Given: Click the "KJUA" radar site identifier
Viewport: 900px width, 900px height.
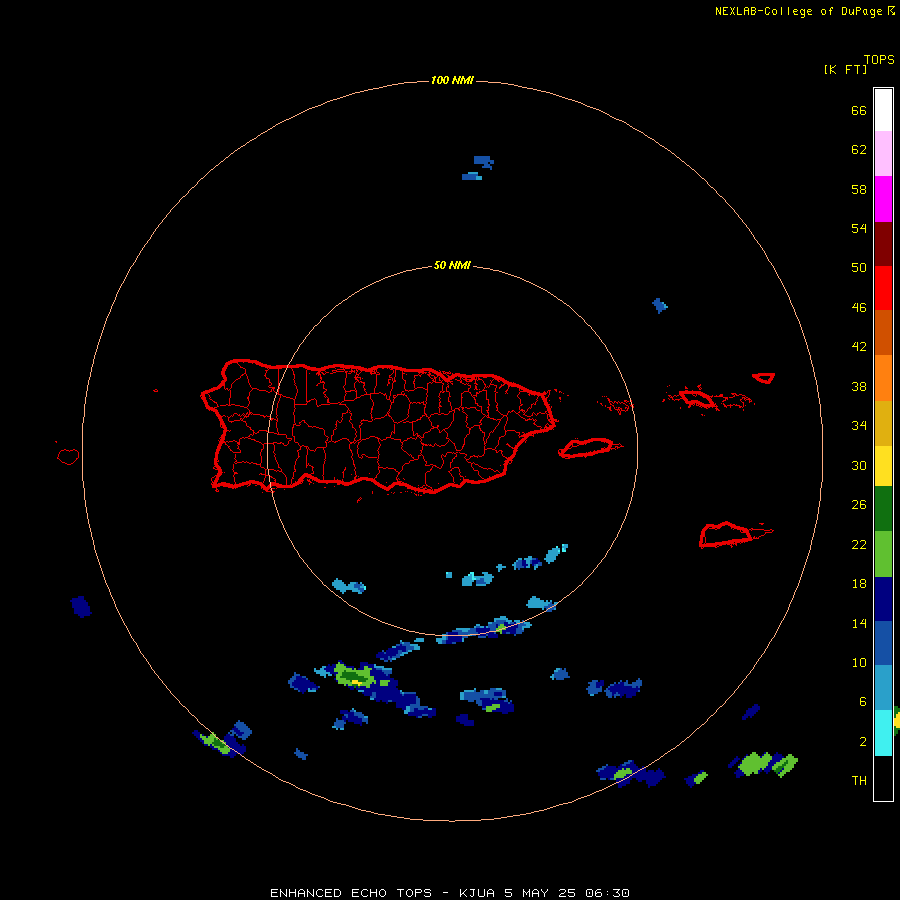Looking at the screenshot, I should pos(476,893).
